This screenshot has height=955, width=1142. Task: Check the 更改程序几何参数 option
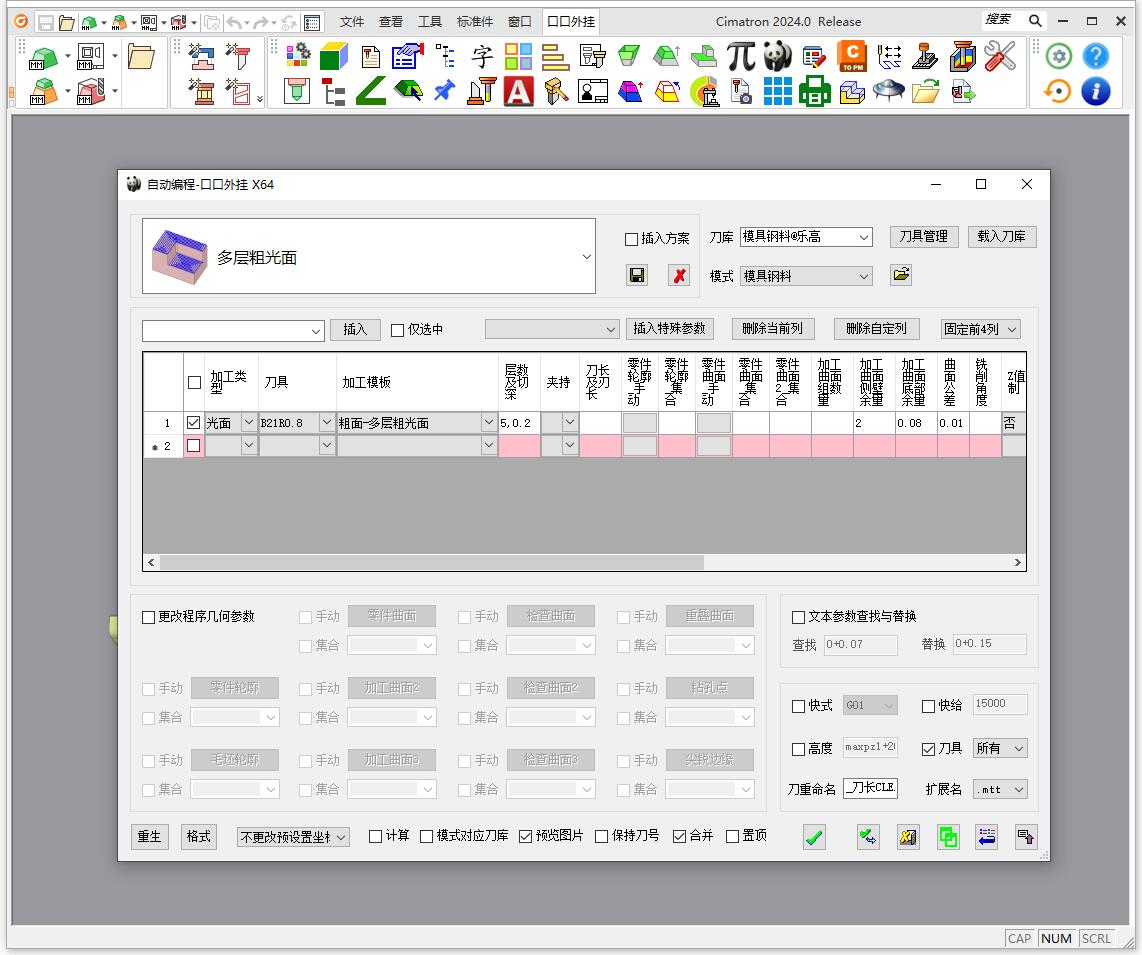(x=149, y=617)
